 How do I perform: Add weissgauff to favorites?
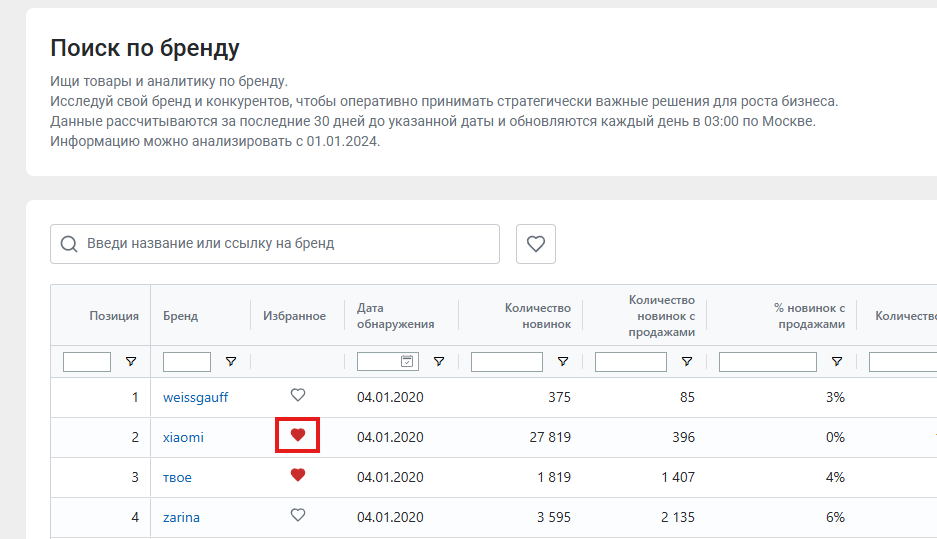[298, 395]
